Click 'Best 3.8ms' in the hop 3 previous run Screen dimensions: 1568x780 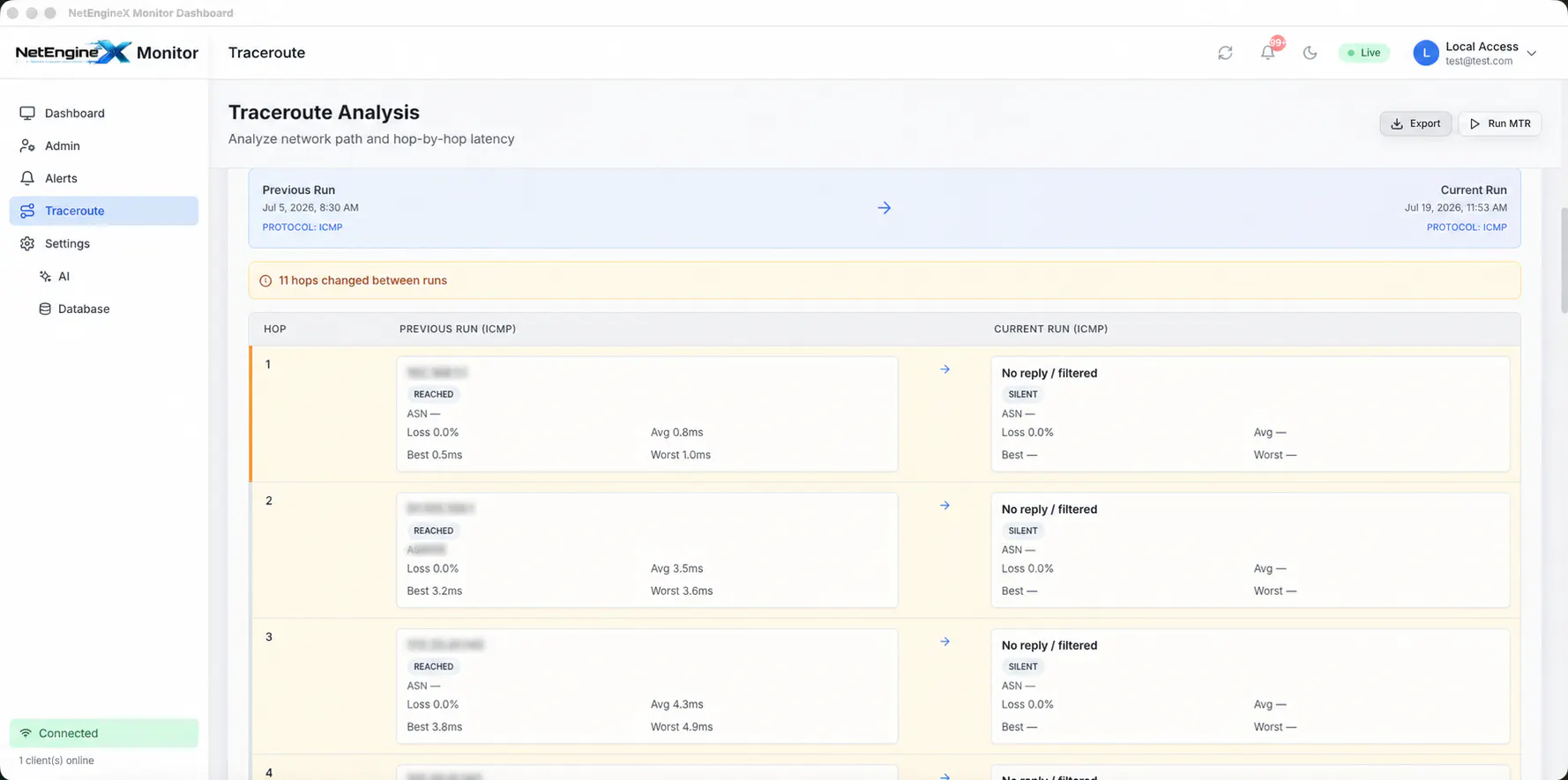tap(434, 727)
